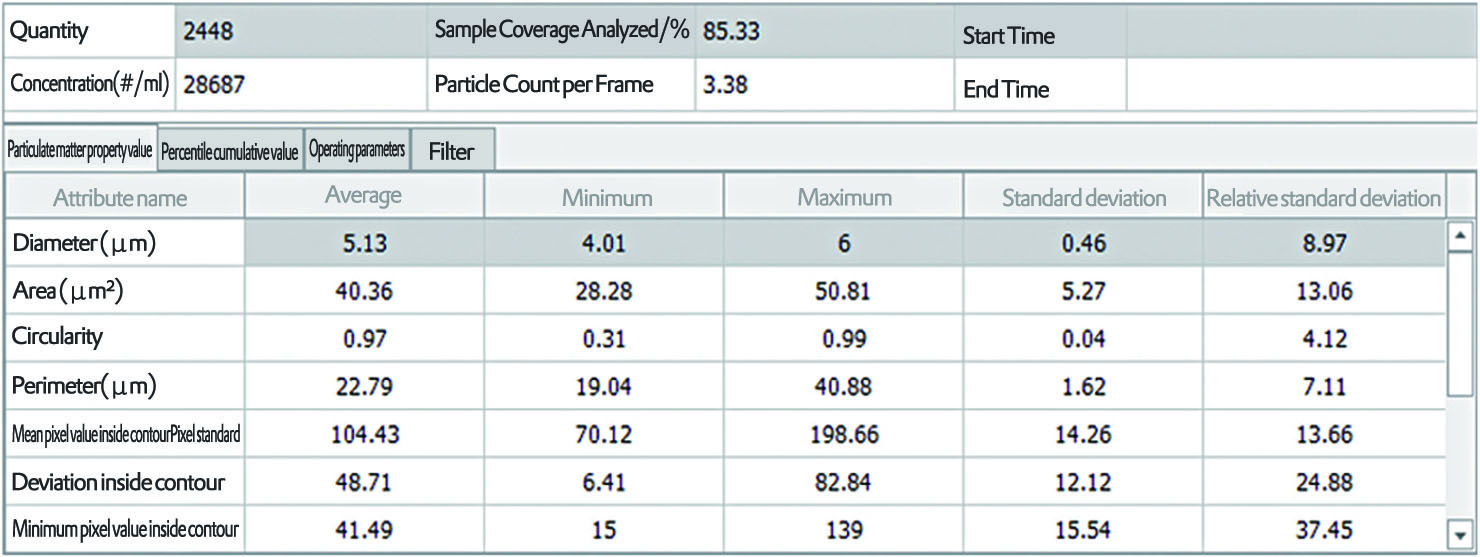
Task: Sort by Relative standard deviation header
Action: pyautogui.click(x=1323, y=198)
